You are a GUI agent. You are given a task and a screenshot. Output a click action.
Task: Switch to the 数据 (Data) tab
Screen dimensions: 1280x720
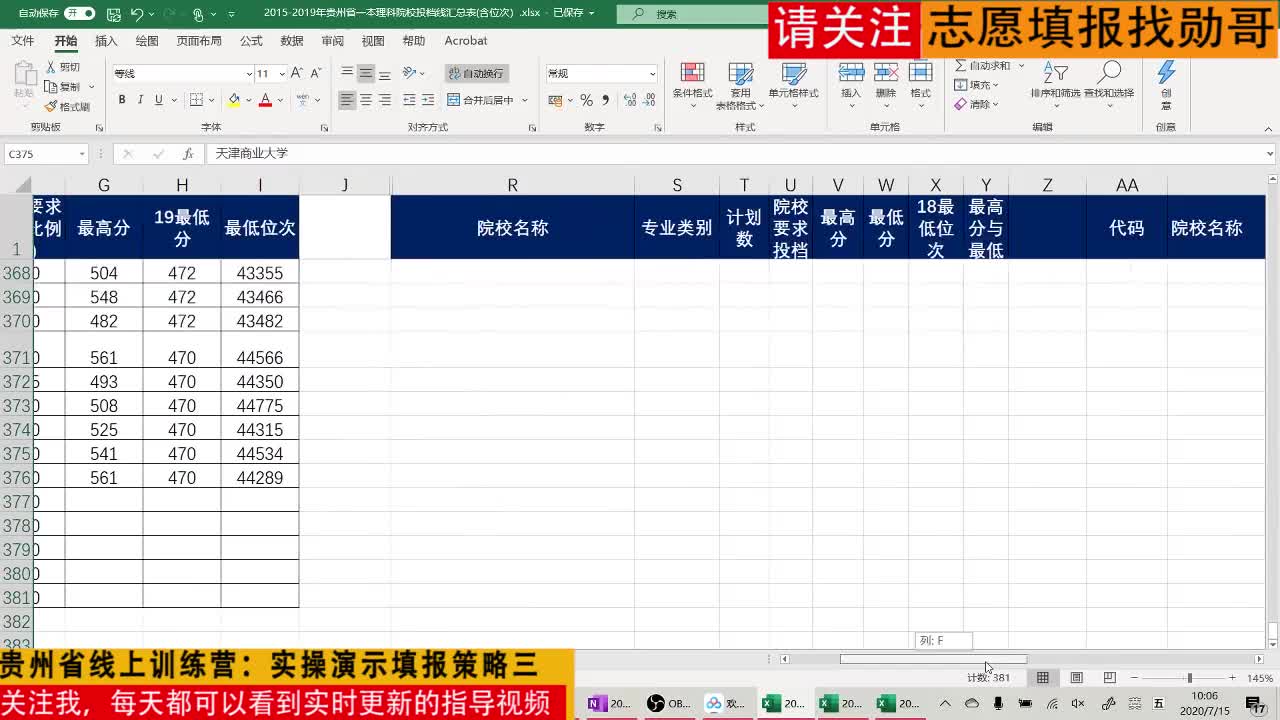click(292, 41)
